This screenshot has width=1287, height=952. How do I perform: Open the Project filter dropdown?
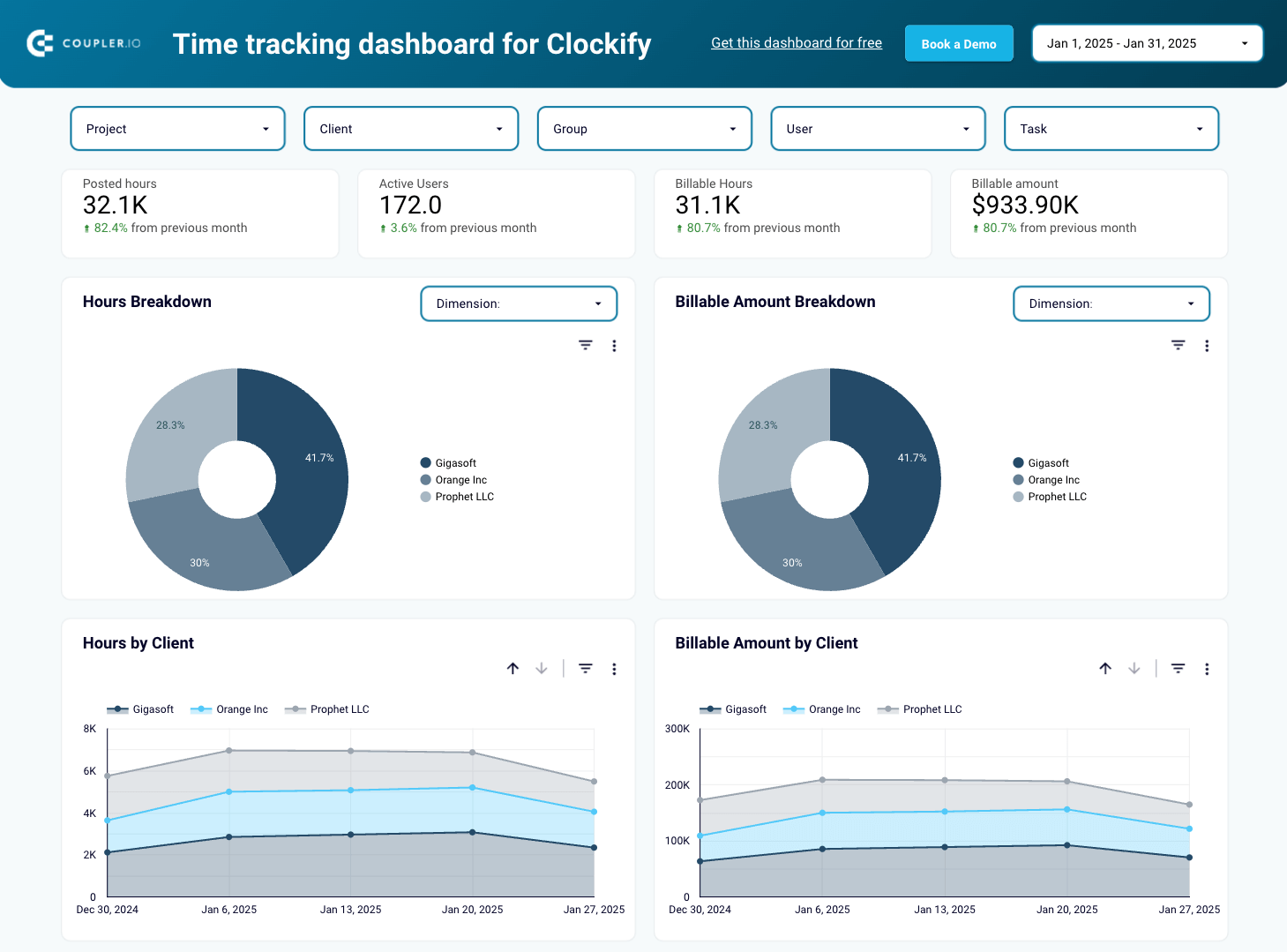(x=176, y=128)
